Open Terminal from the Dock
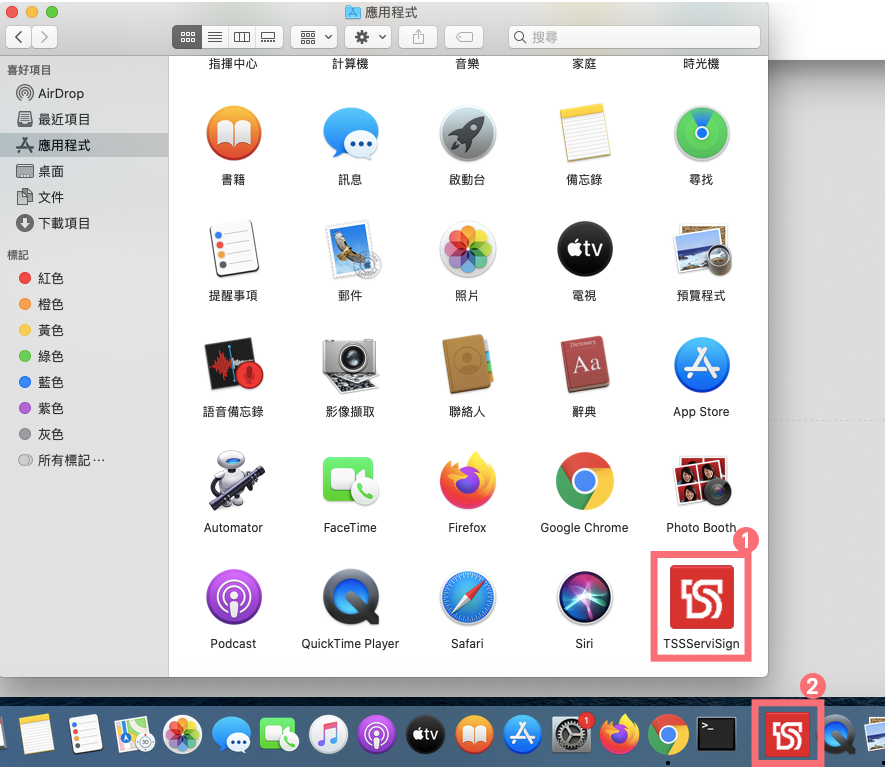Screen dimensions: 885x767 [x=717, y=734]
